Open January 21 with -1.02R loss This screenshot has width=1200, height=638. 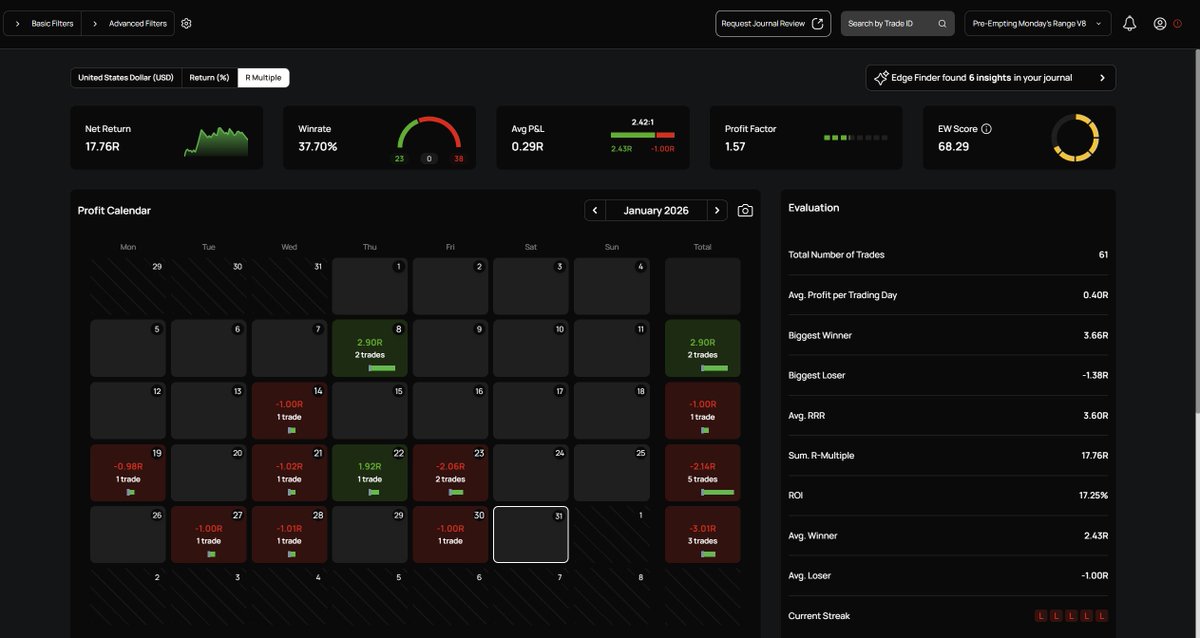click(289, 473)
